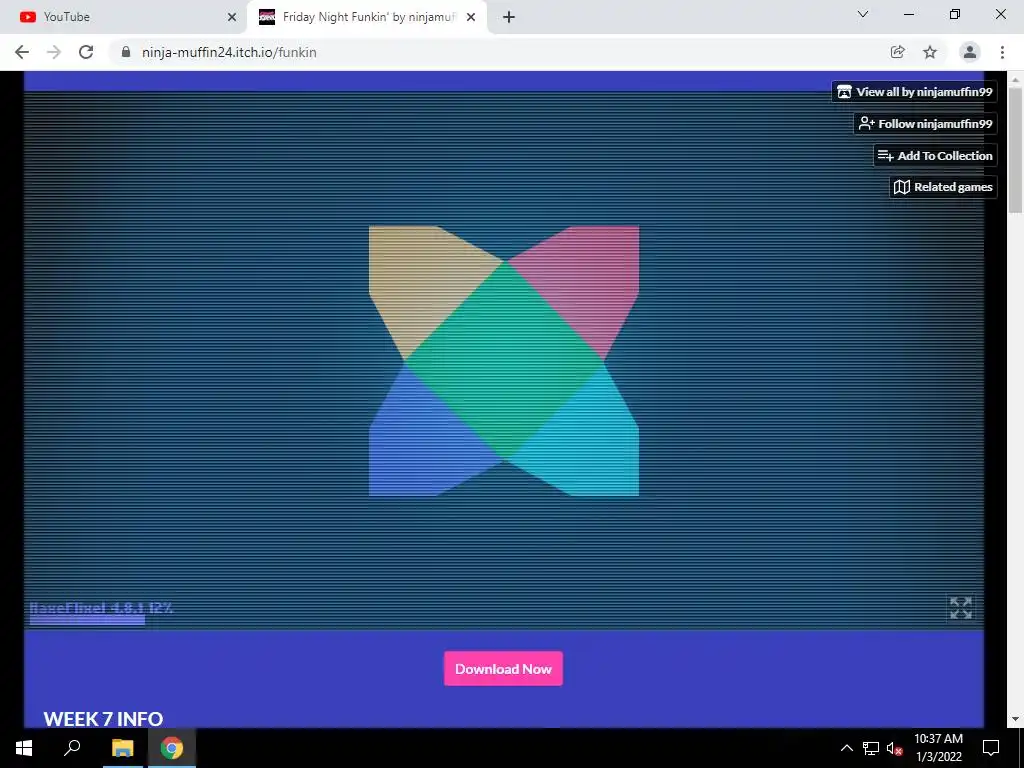Screen dimensions: 1024x768
Task: Switch to the YouTube tab
Action: point(124,17)
